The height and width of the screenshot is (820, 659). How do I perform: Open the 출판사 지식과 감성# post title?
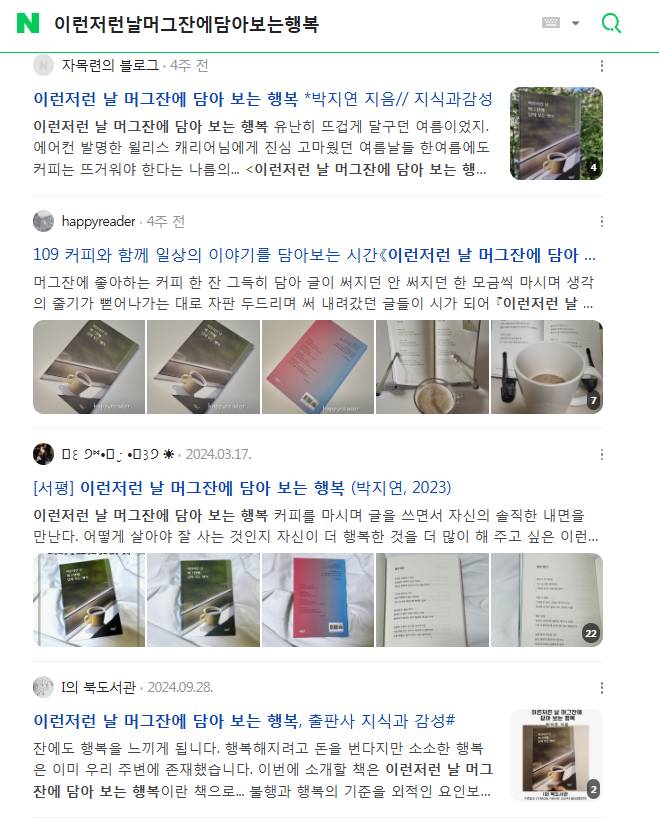click(x=244, y=721)
